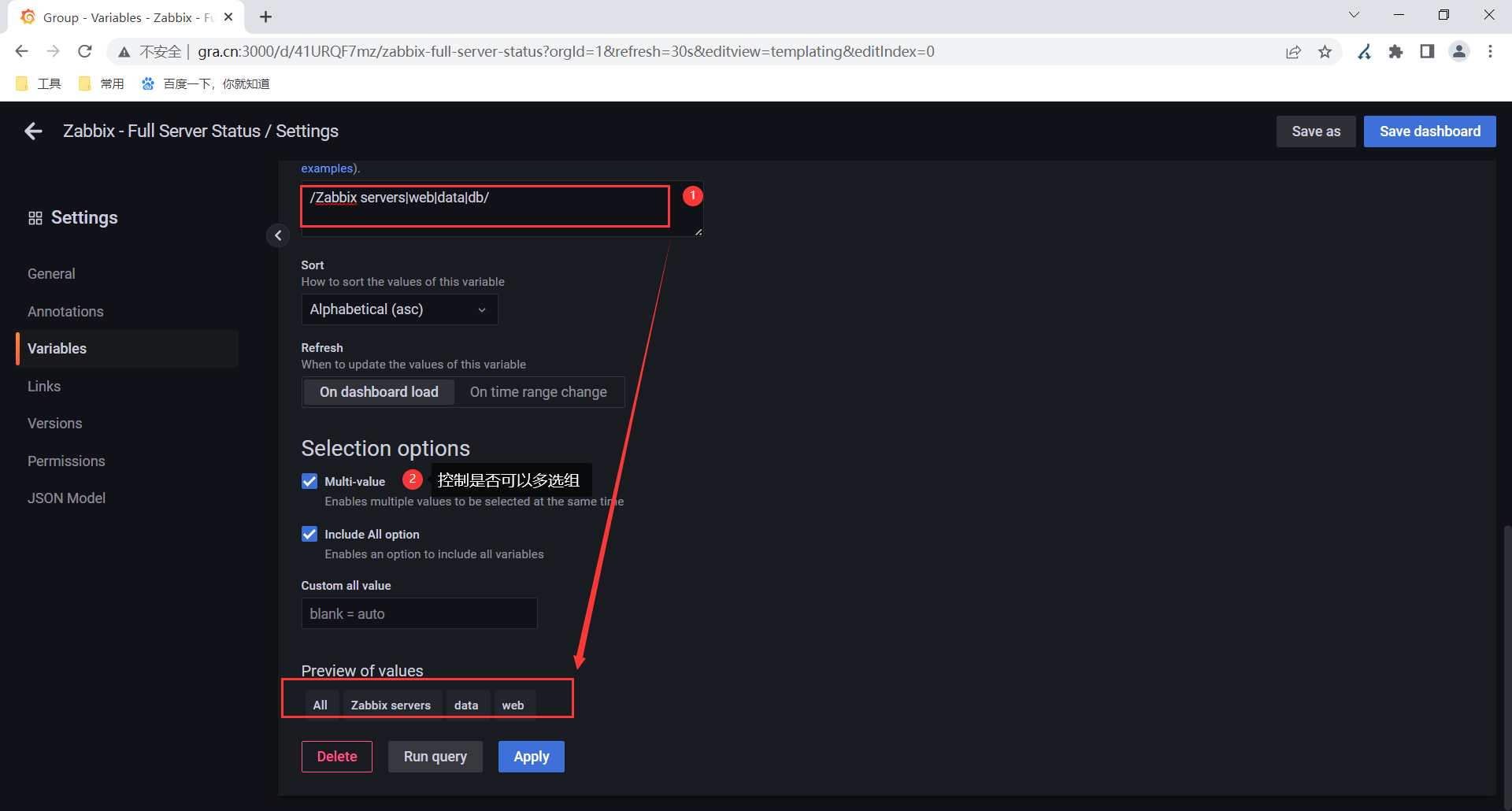Follow the examples link
Viewport: 1512px width, 811px height.
[327, 168]
